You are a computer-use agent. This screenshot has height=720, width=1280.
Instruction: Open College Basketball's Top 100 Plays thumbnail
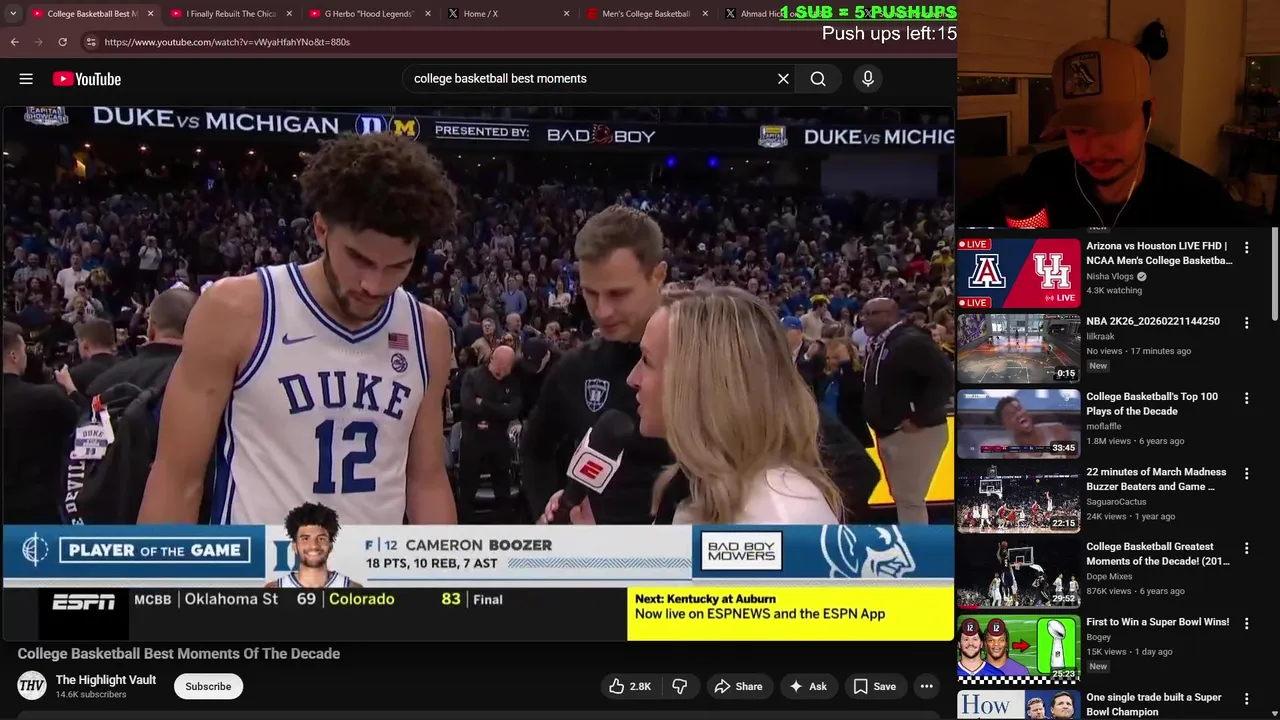point(1019,423)
